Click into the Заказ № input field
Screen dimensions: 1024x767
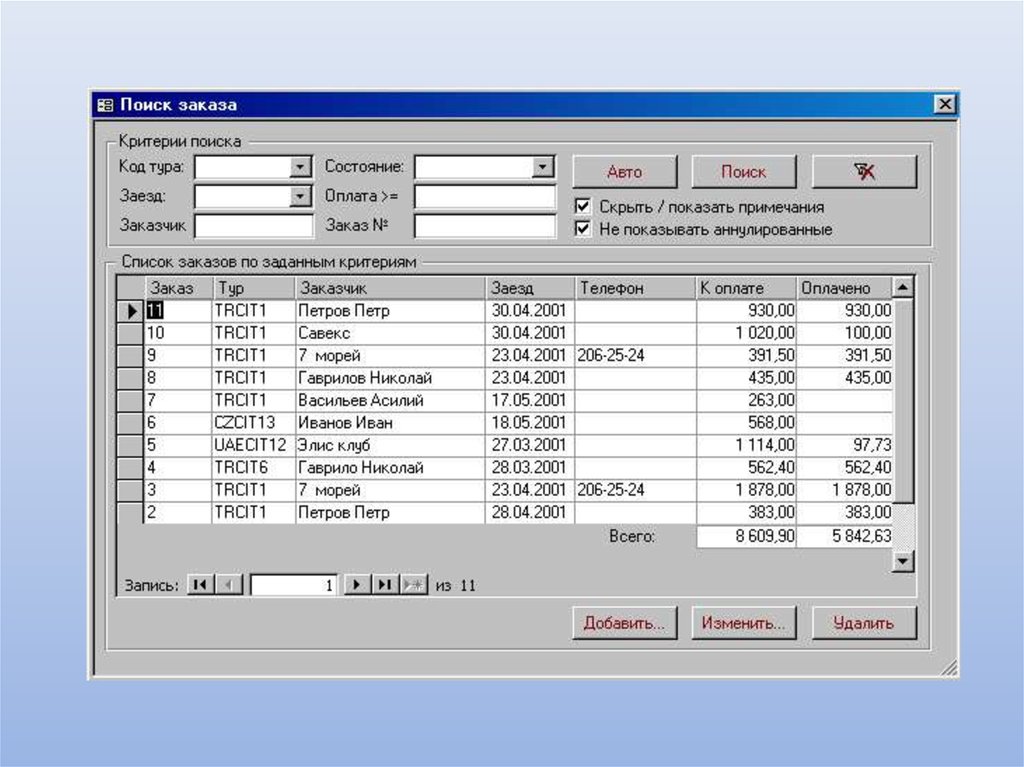[485, 226]
